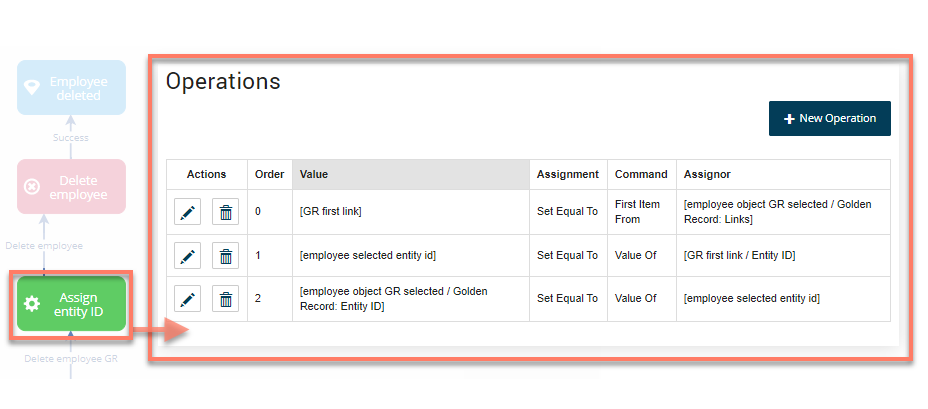Sort by Order column header
The width and height of the screenshot is (928, 409).
pyautogui.click(x=270, y=174)
